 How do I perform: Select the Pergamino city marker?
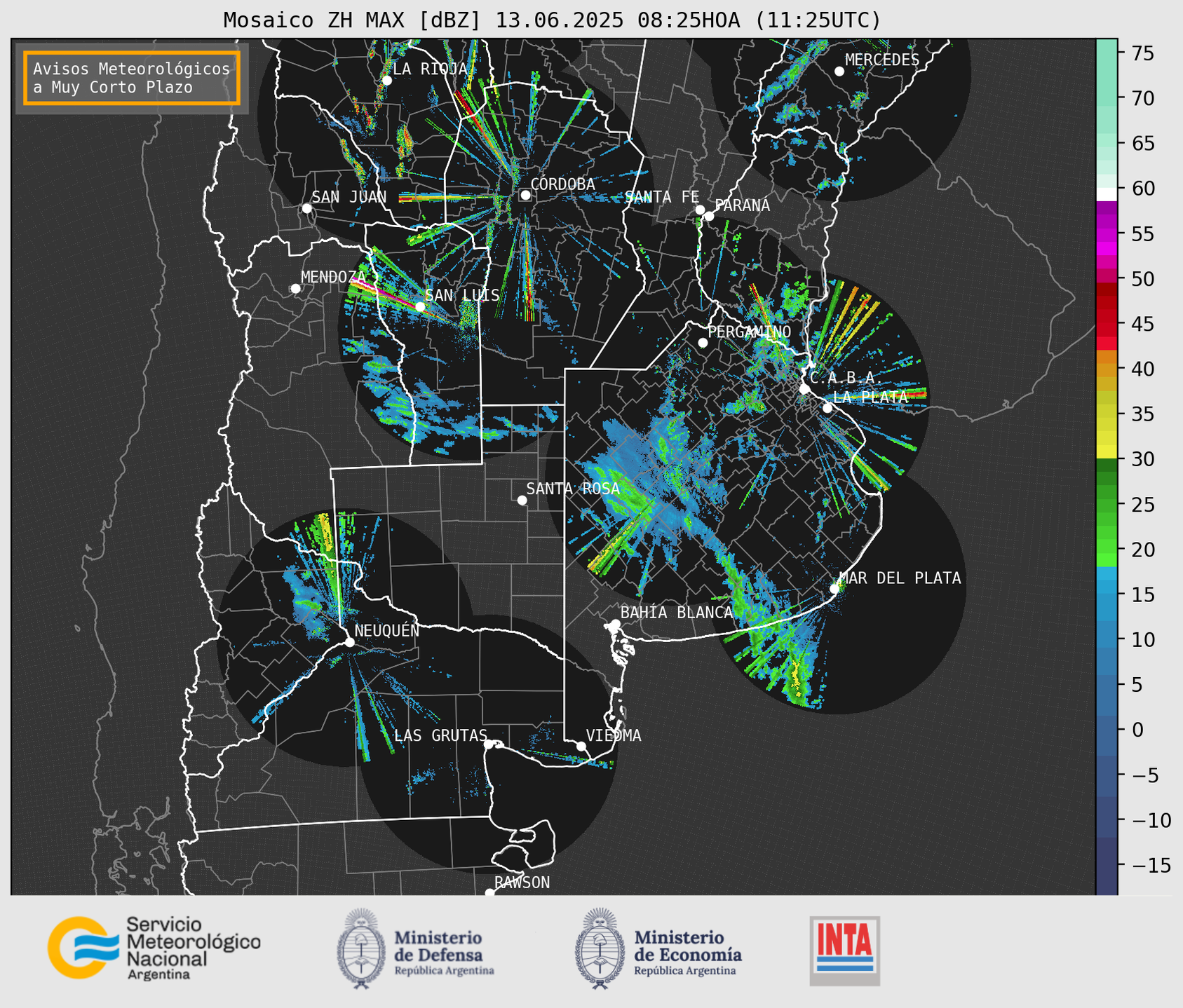(x=703, y=343)
